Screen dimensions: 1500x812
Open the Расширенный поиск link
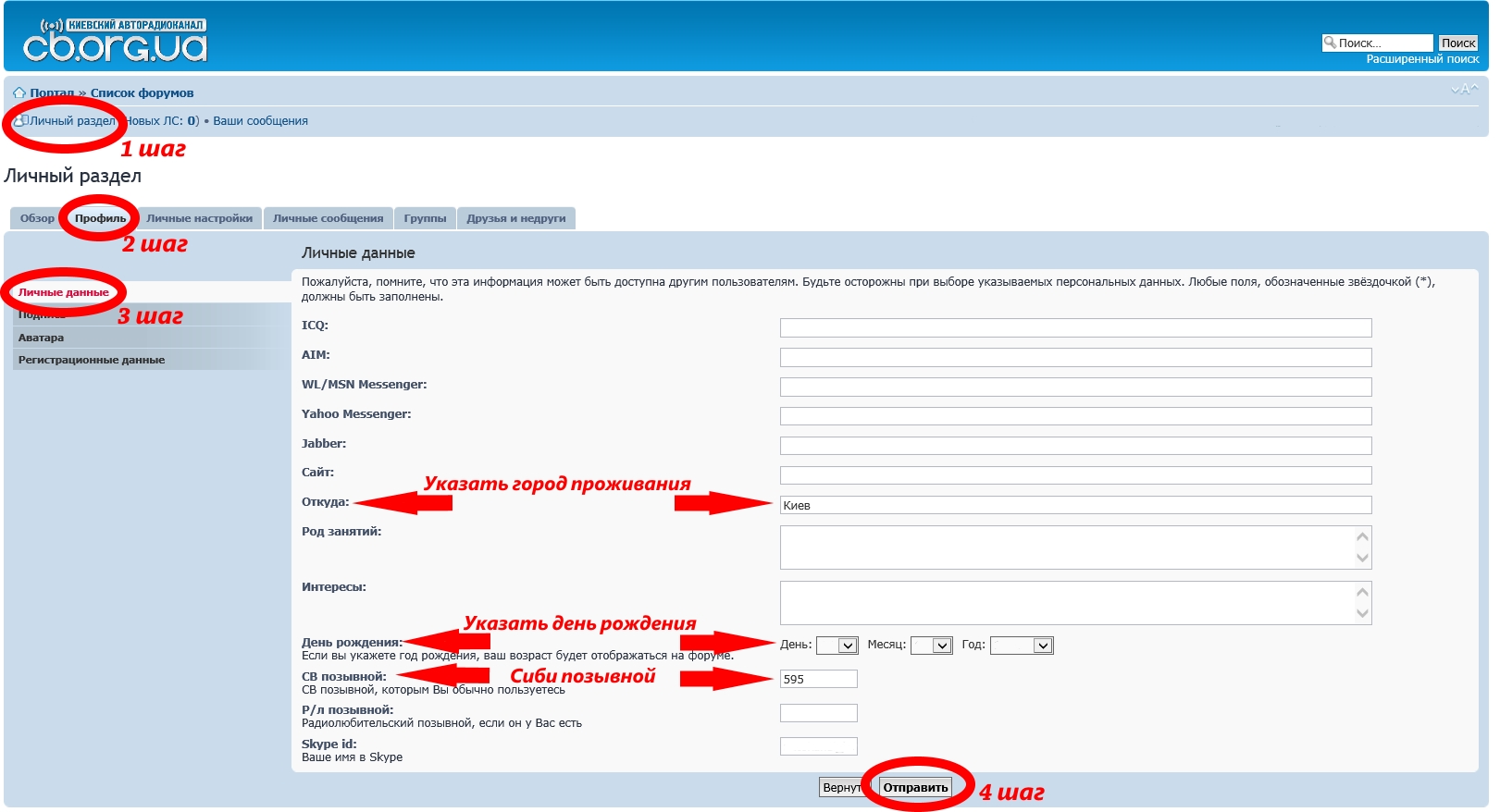click(x=1422, y=59)
